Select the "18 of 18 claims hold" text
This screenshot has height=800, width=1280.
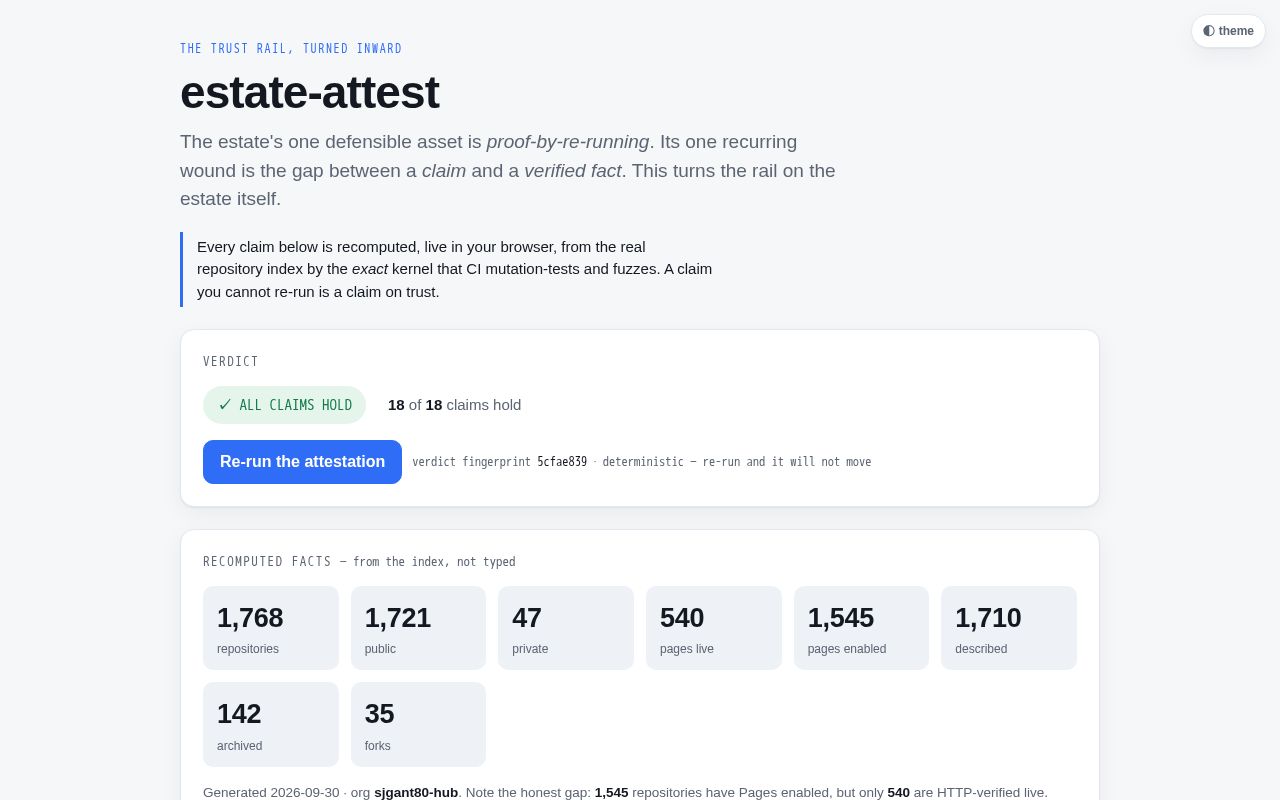[455, 405]
